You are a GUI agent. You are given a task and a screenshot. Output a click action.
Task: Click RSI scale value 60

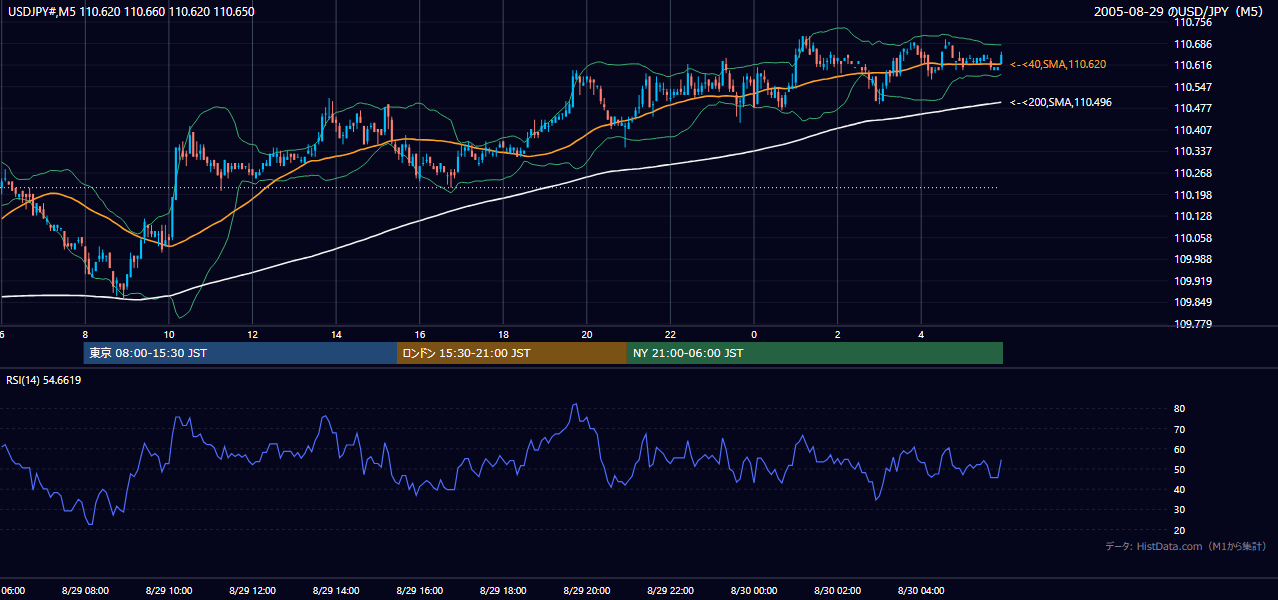point(1179,449)
